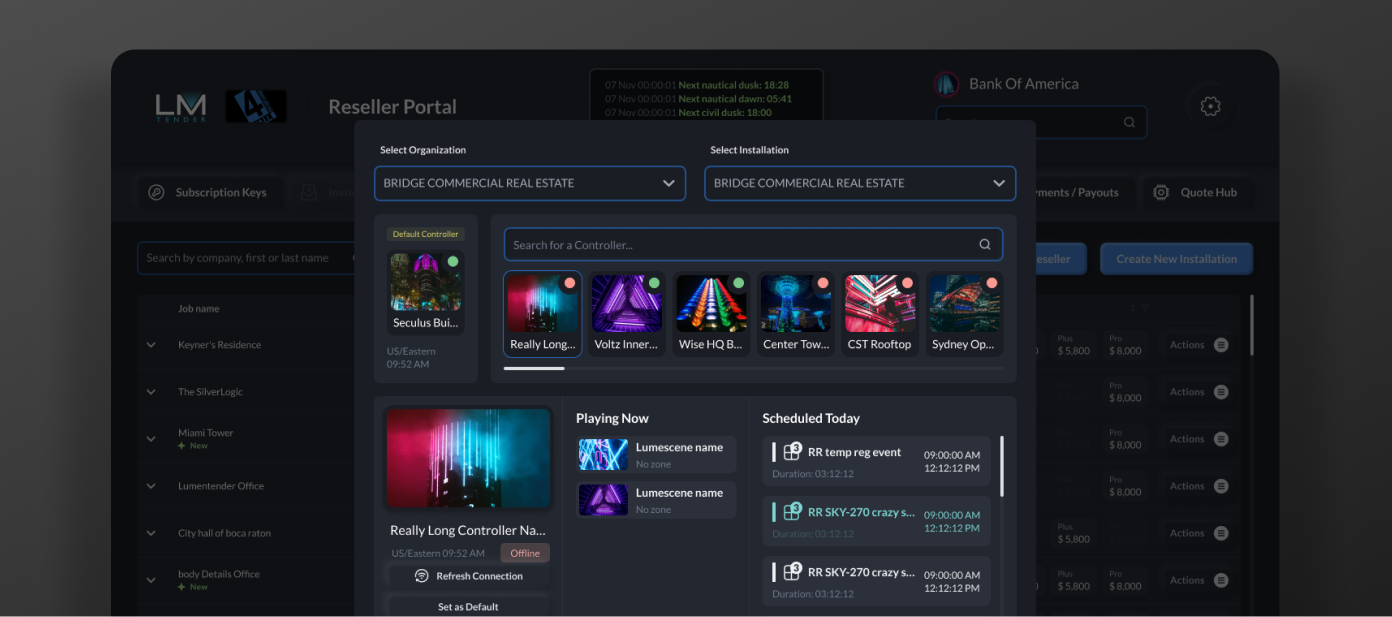1392x617 pixels.
Task: Click the Create New Installation button
Action: 1176,259
